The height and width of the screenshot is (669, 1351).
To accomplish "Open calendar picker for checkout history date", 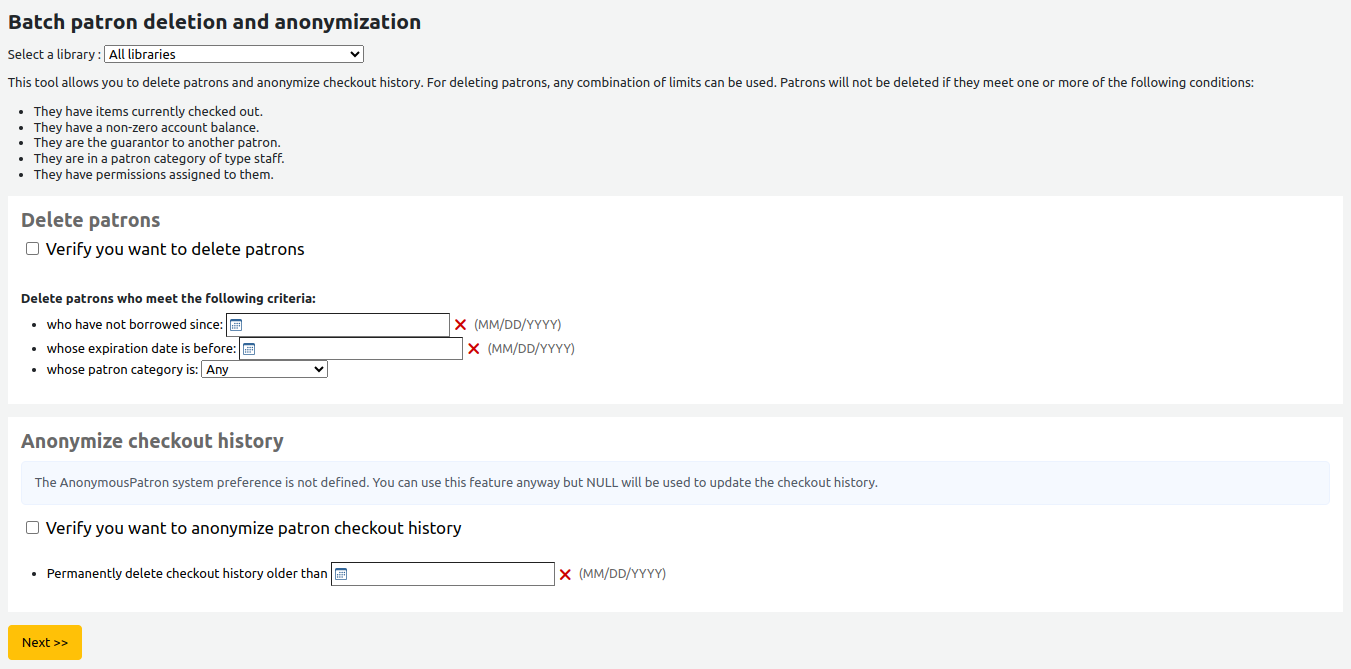I will [340, 573].
